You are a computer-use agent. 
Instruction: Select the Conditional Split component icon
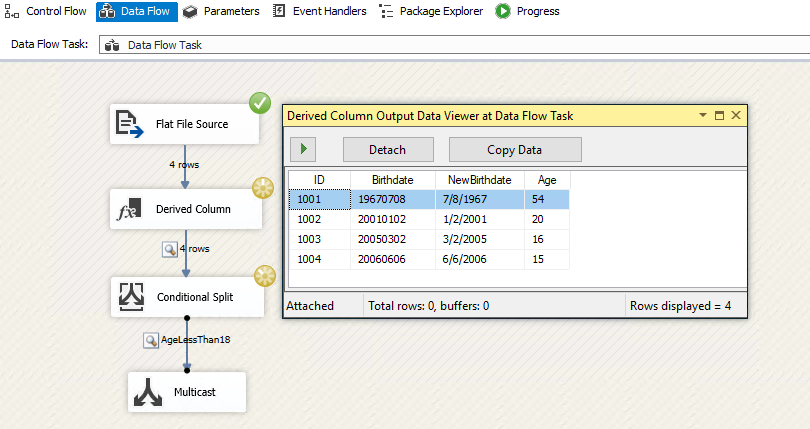(x=131, y=297)
